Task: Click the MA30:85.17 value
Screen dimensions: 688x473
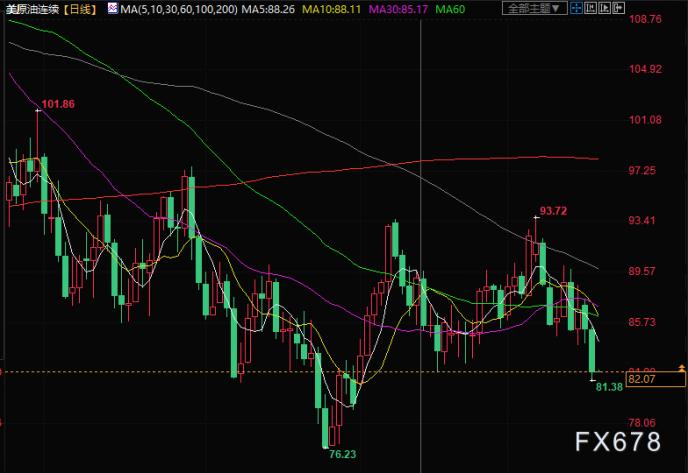Action: [x=398, y=9]
